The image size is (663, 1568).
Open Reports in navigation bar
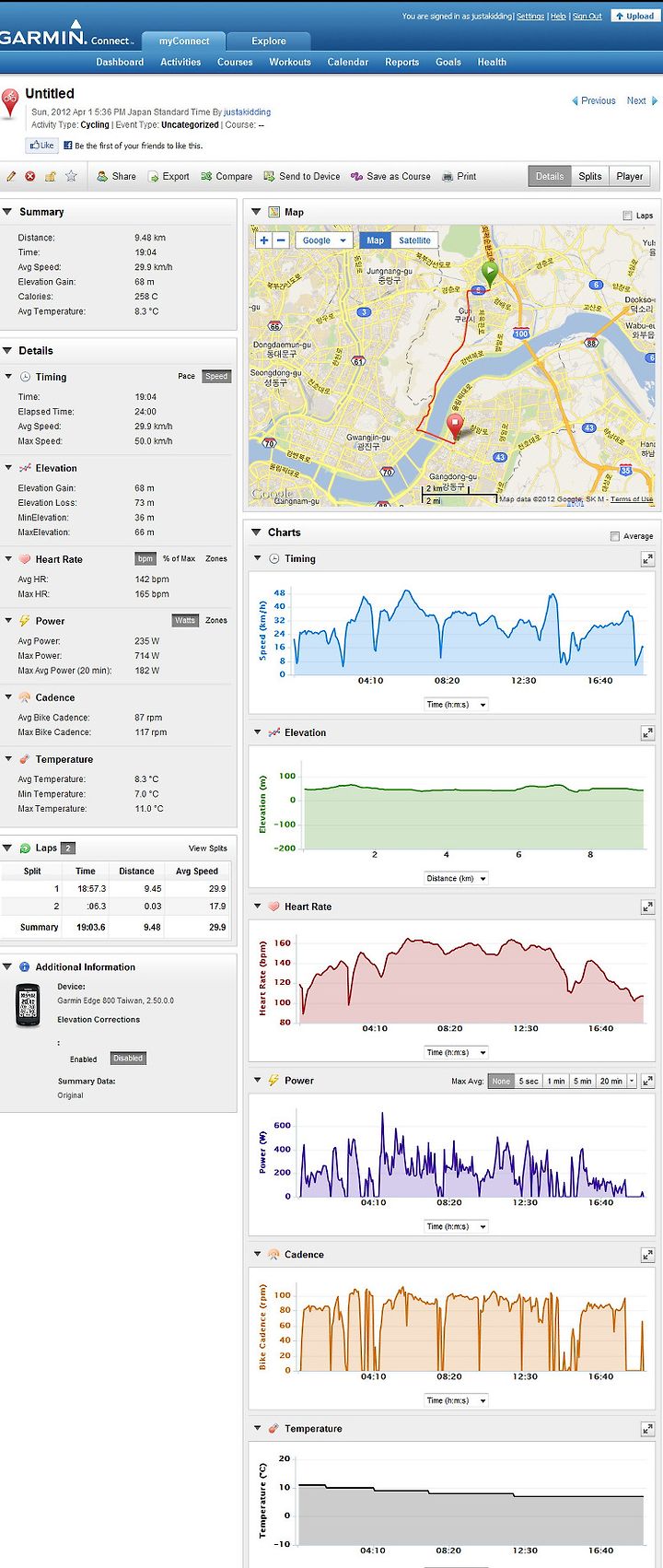(x=402, y=63)
